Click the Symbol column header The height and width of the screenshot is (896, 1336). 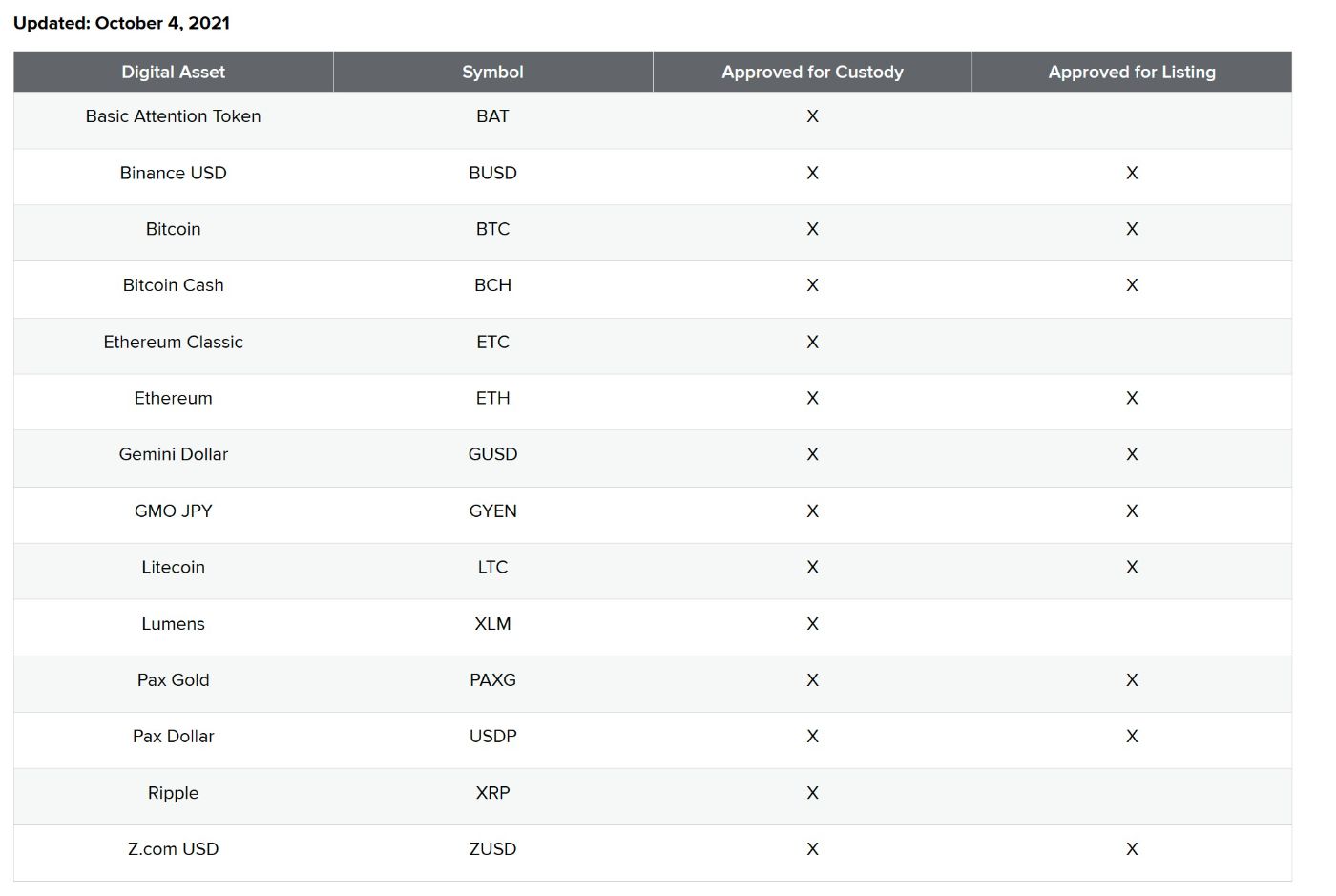pos(492,72)
